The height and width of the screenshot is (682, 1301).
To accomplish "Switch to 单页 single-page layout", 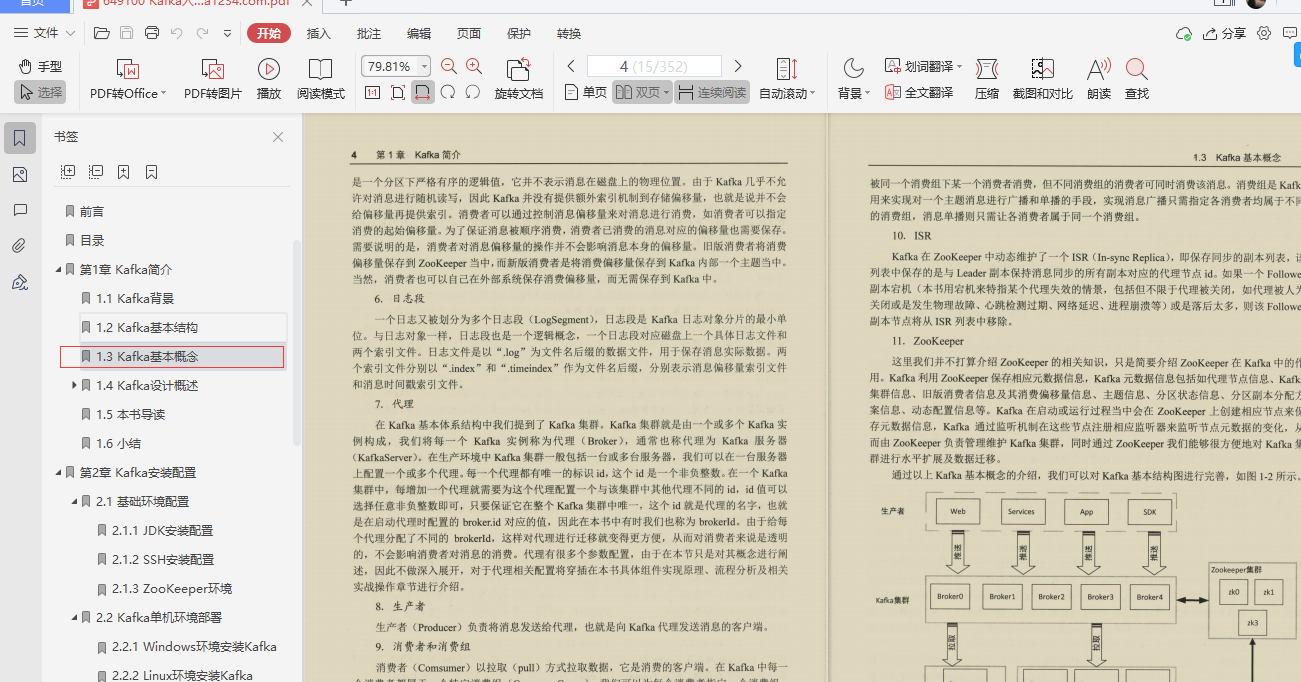I will click(586, 92).
